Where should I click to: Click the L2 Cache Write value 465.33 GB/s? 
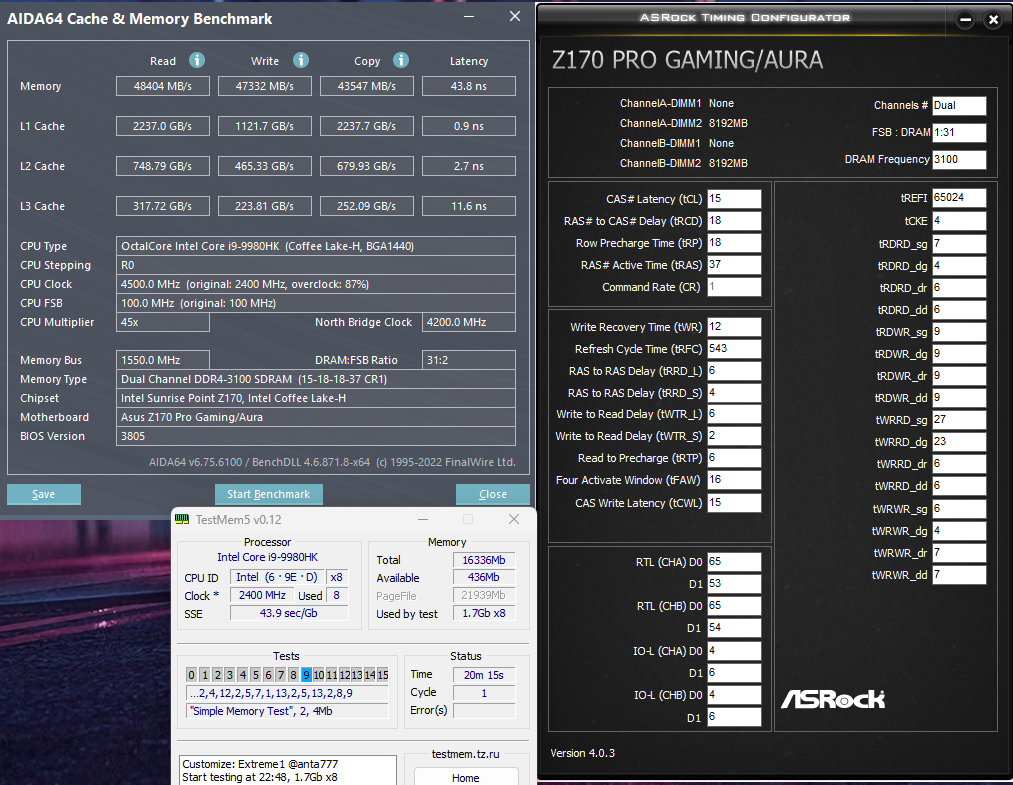[x=265, y=166]
